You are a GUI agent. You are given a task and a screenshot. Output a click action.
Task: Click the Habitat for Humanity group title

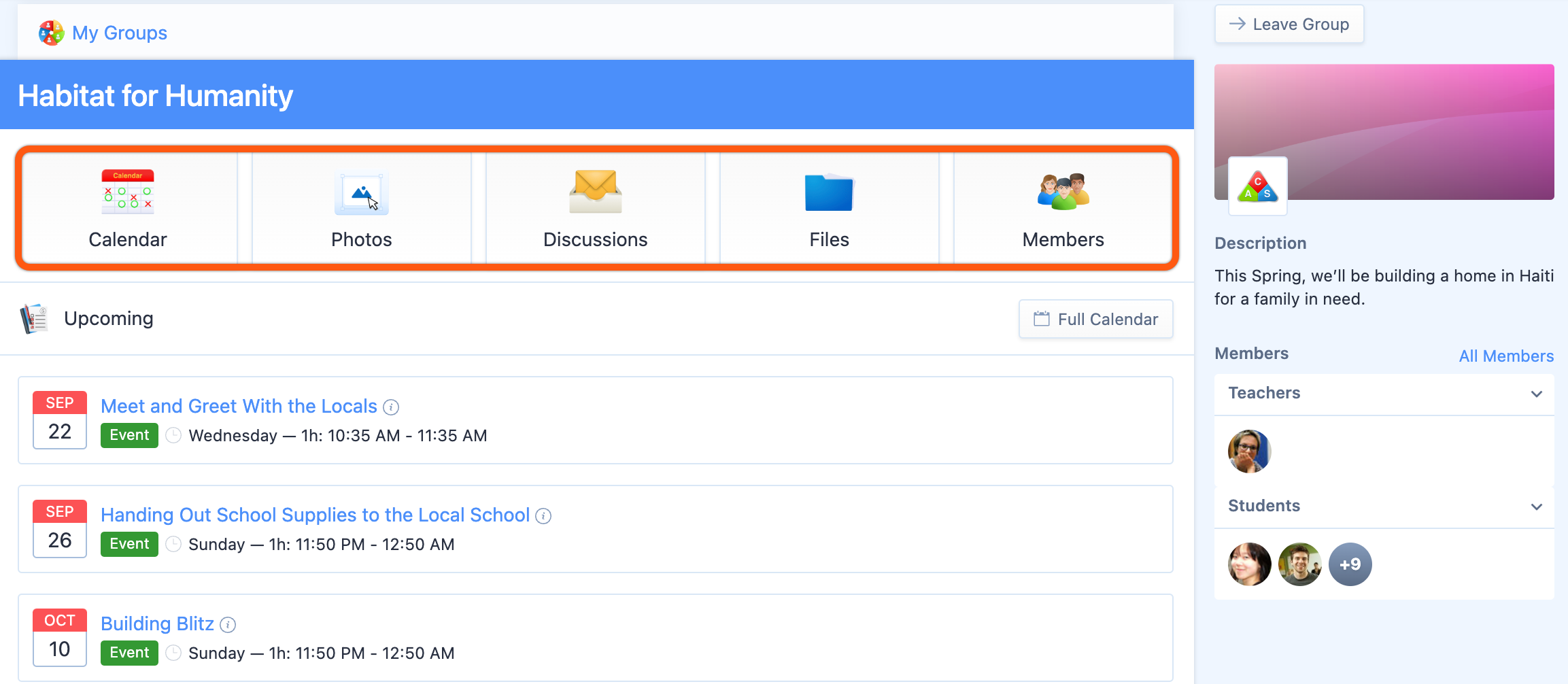pos(156,96)
